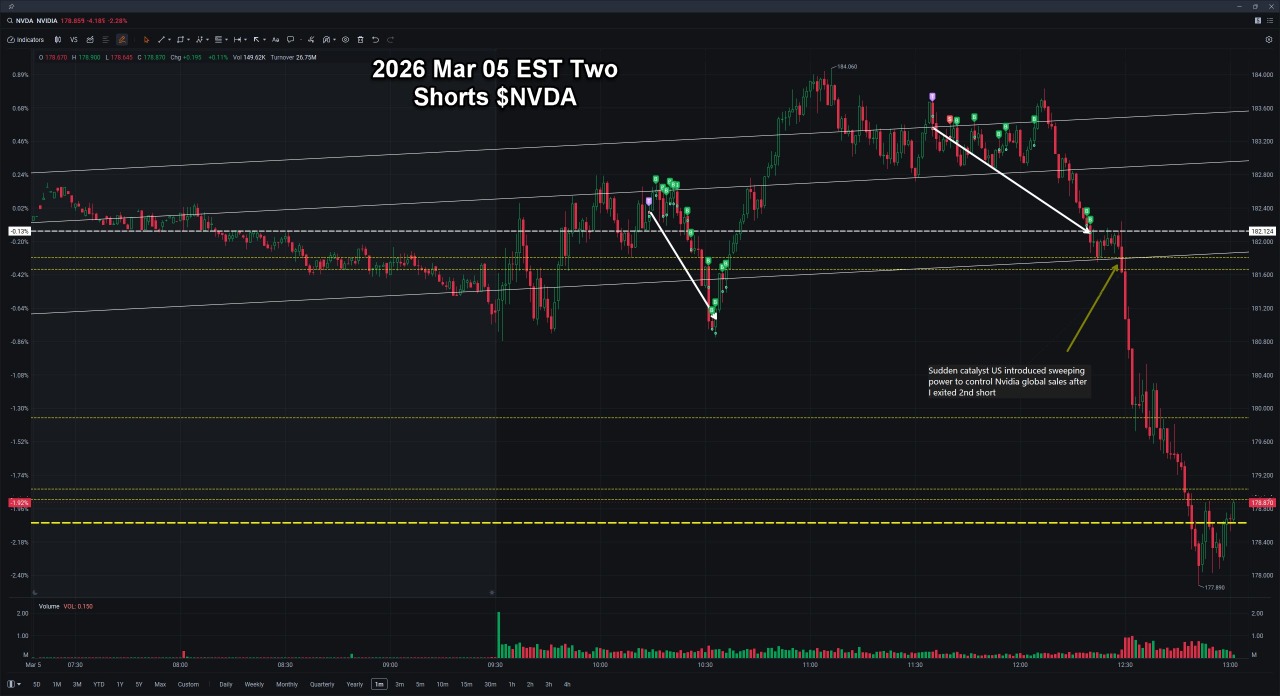Screen dimensions: 1280x696
Task: Select the 5D range
Action: pyautogui.click(x=37, y=684)
